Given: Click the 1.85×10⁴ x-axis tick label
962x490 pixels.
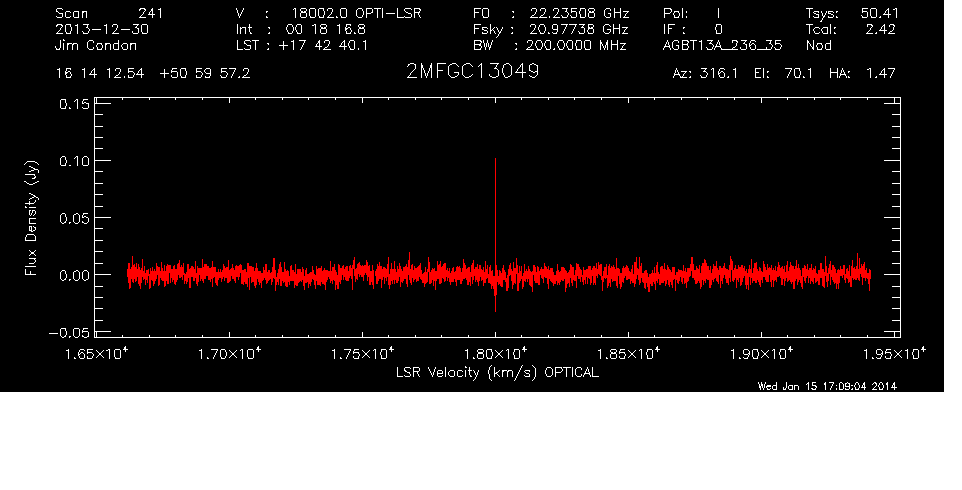Looking at the screenshot, I should click(629, 354).
